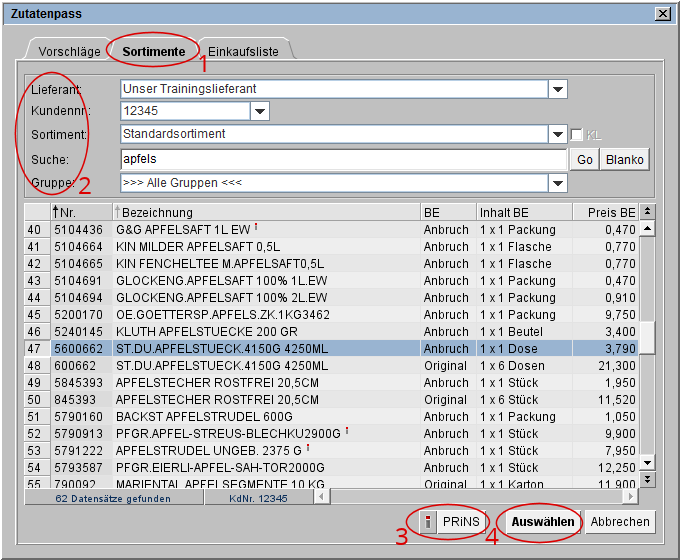Open the Einkaufsliste tab
The height and width of the screenshot is (560, 680).
click(244, 50)
